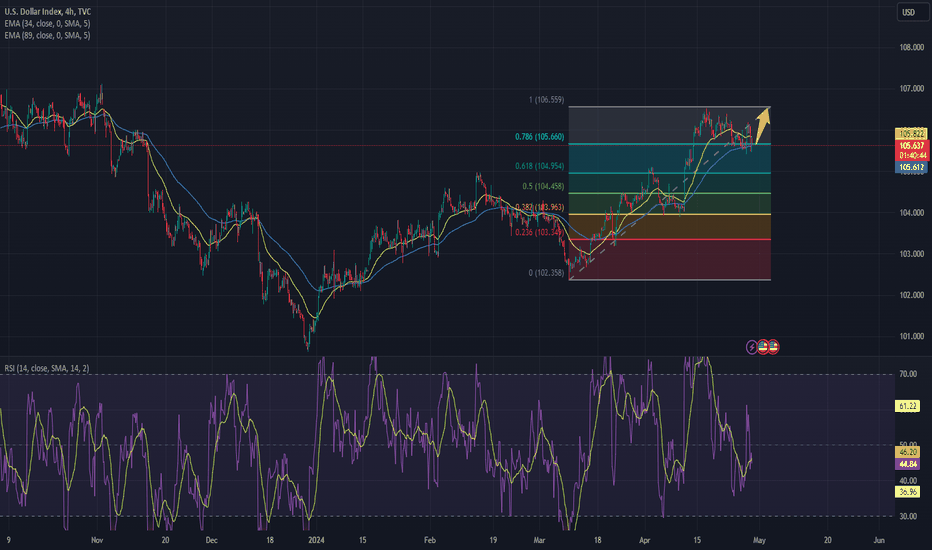Select the EMA 89 indicator legend
932x550 pixels.
click(x=48, y=35)
